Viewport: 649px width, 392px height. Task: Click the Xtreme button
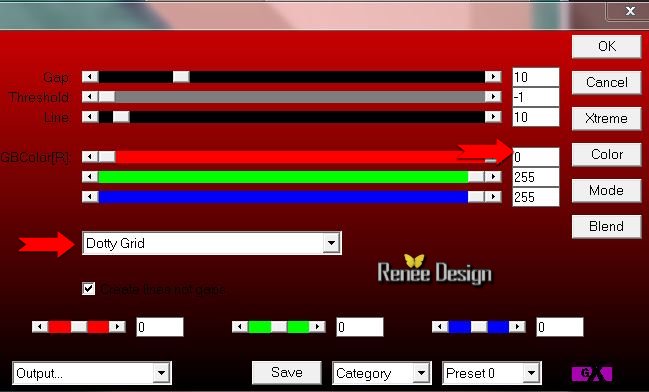[x=607, y=118]
